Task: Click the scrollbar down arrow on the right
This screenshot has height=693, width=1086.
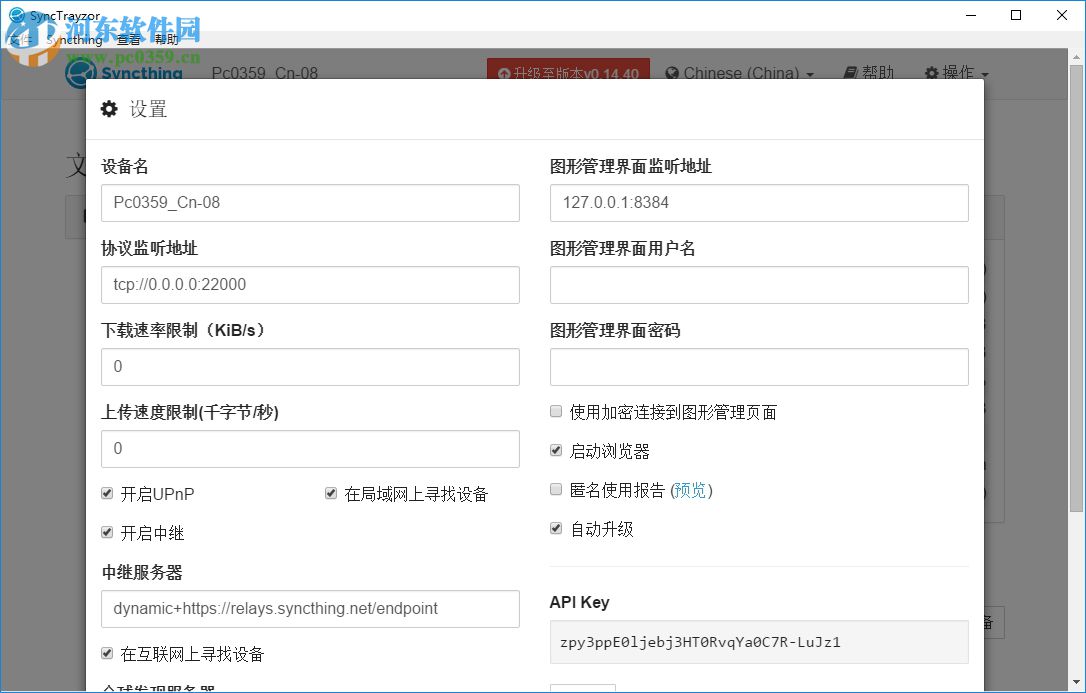Action: [1077, 683]
